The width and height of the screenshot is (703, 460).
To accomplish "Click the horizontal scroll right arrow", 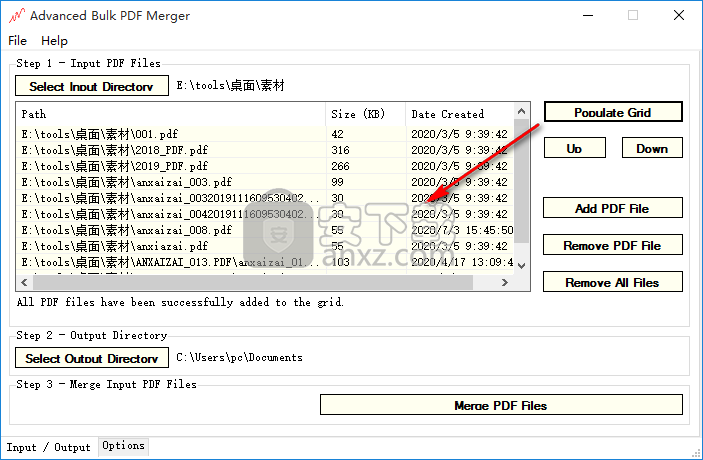I will pyautogui.click(x=505, y=282).
